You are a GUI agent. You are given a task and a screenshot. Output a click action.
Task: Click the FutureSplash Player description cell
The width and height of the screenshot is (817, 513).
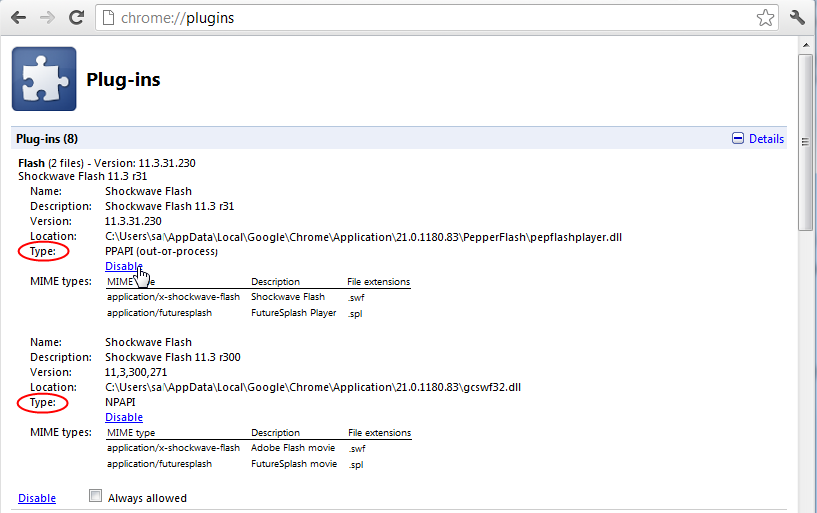293,313
